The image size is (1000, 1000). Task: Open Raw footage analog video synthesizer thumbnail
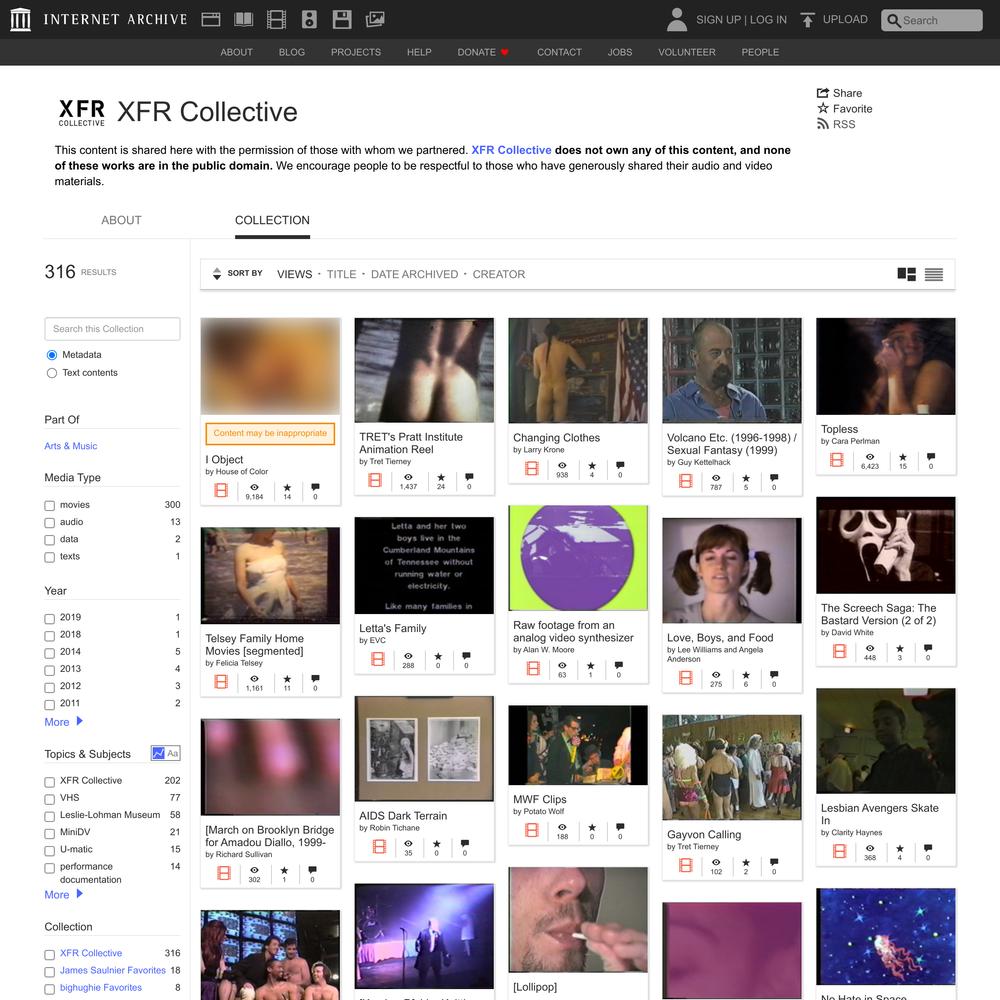[578, 558]
